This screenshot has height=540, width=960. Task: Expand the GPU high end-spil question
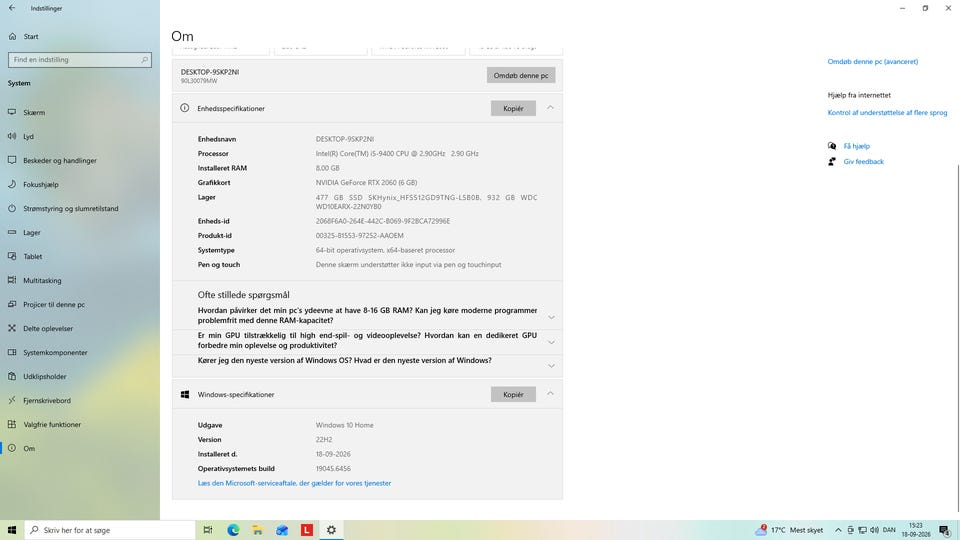coord(551,342)
